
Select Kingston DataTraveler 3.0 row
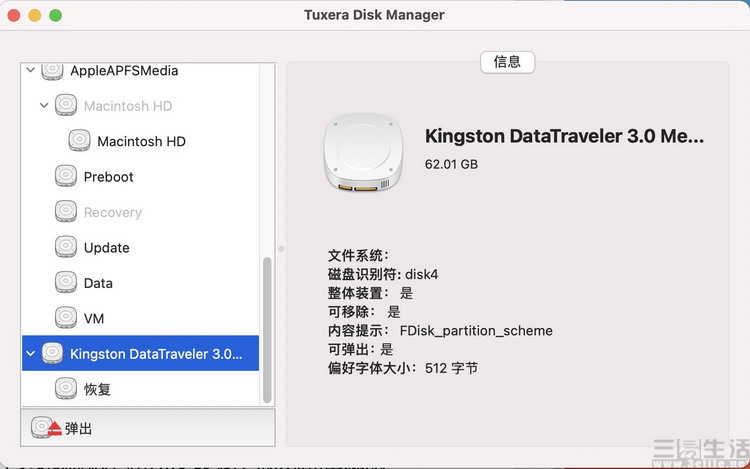141,353
